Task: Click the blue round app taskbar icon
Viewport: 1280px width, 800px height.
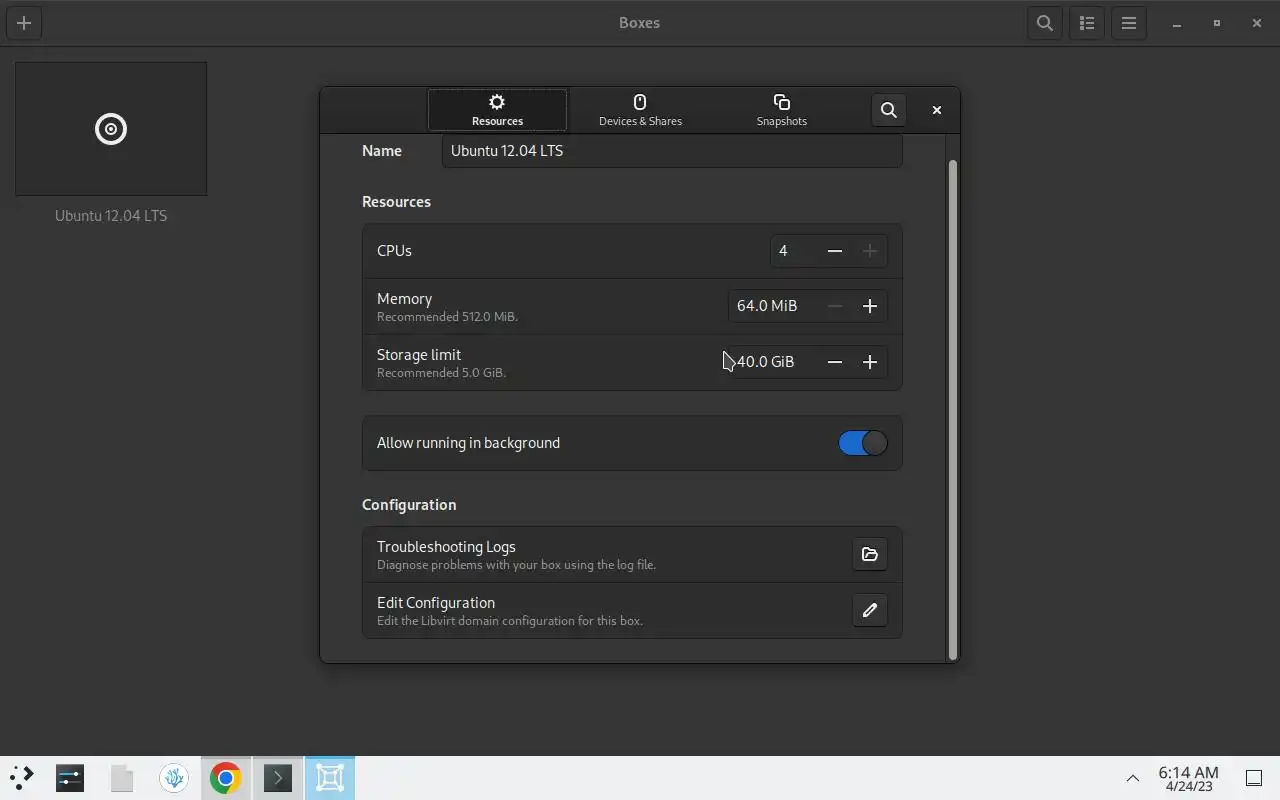Action: [x=174, y=777]
